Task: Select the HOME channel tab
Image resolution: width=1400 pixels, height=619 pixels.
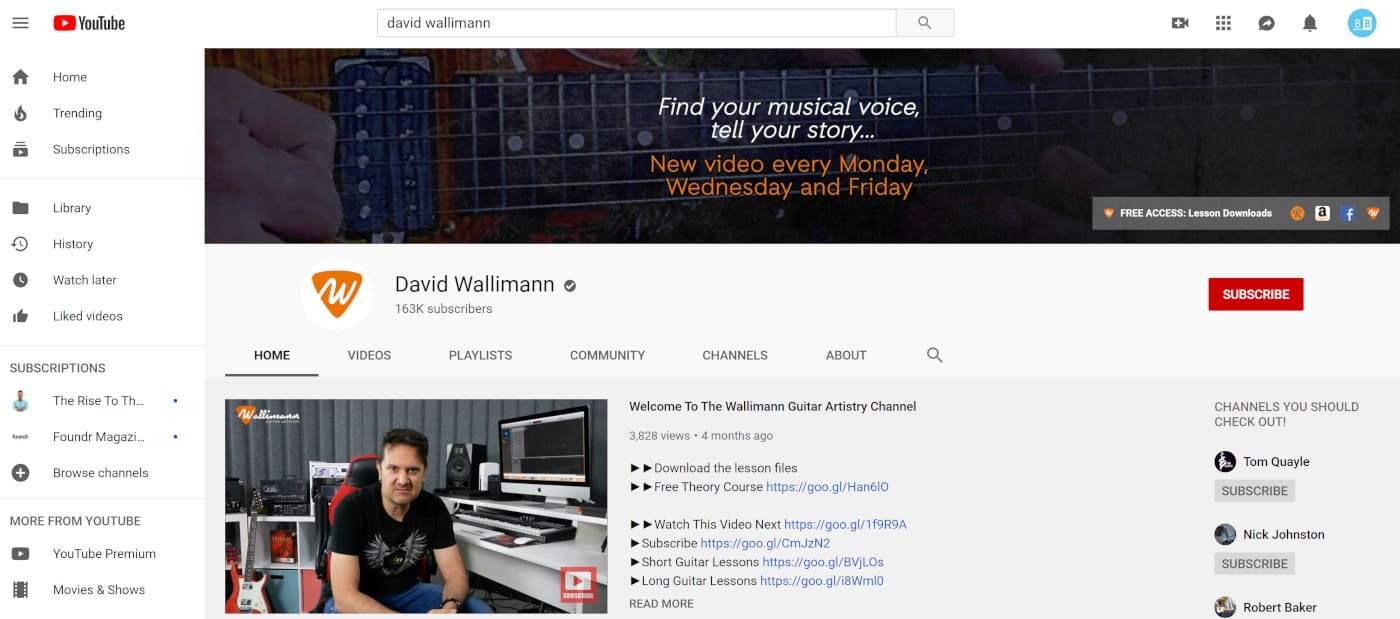Action: pyautogui.click(x=272, y=355)
